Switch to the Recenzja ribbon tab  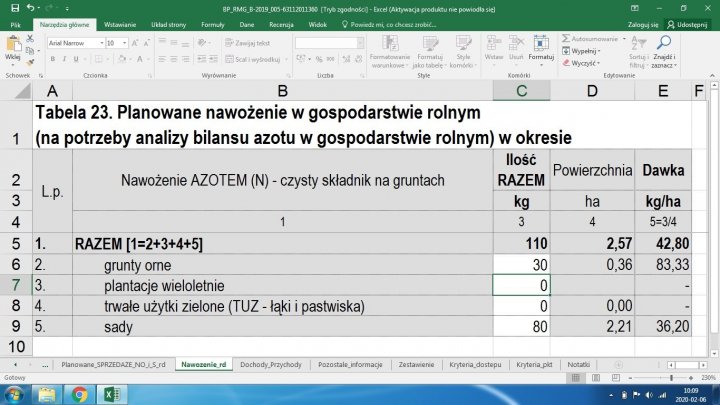tap(281, 25)
